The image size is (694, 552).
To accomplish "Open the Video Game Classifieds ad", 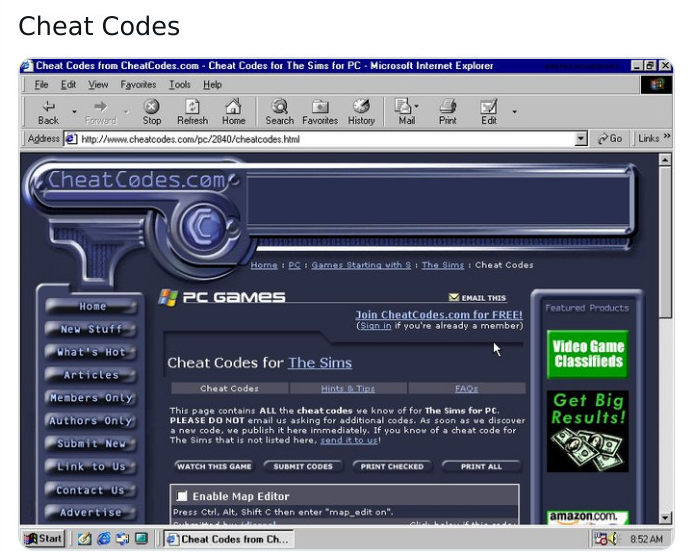I will pos(588,354).
